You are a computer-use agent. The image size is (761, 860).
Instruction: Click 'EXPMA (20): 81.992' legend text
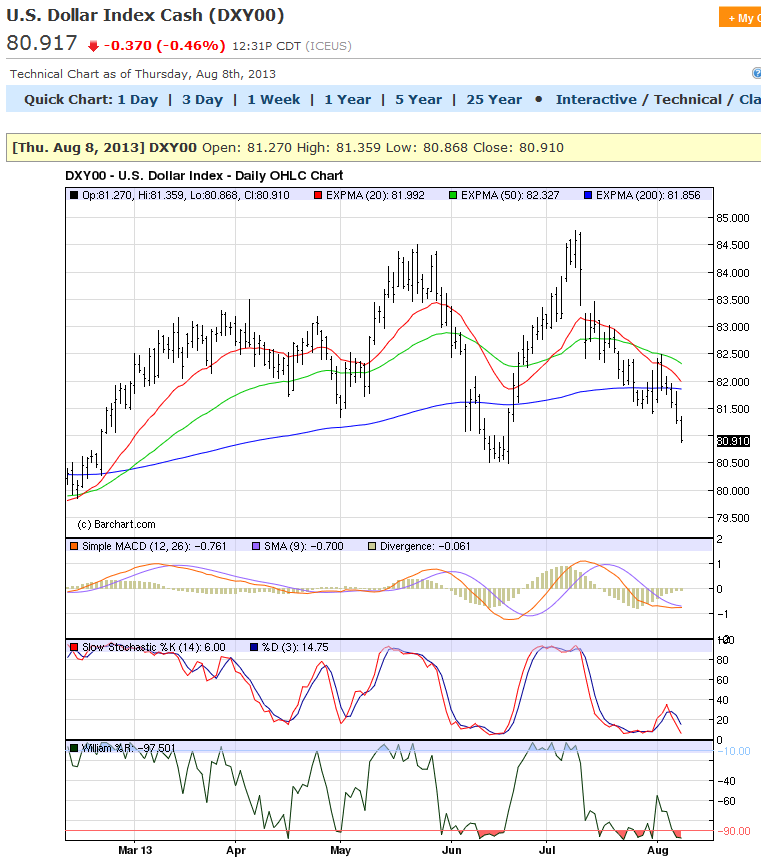pos(375,195)
